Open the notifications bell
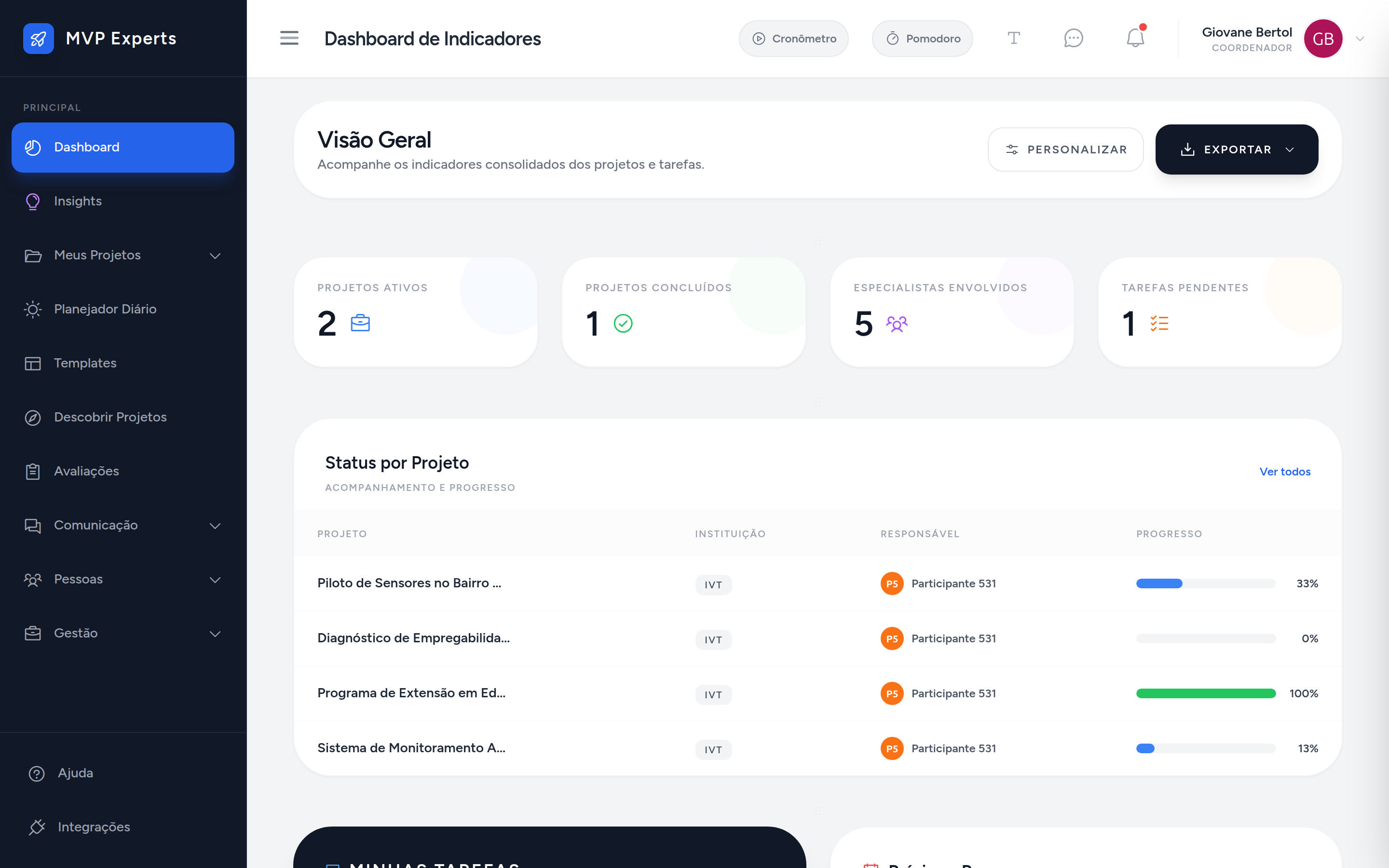 1135,39
